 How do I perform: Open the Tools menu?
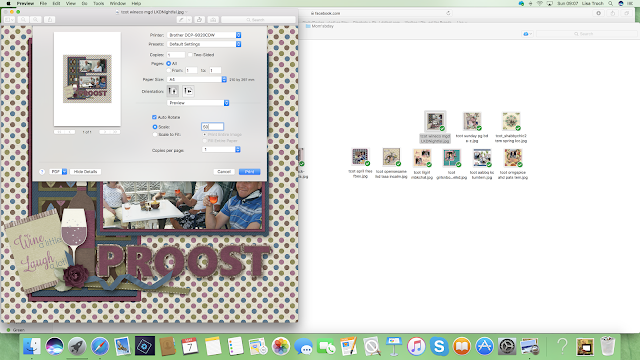coord(99,3)
